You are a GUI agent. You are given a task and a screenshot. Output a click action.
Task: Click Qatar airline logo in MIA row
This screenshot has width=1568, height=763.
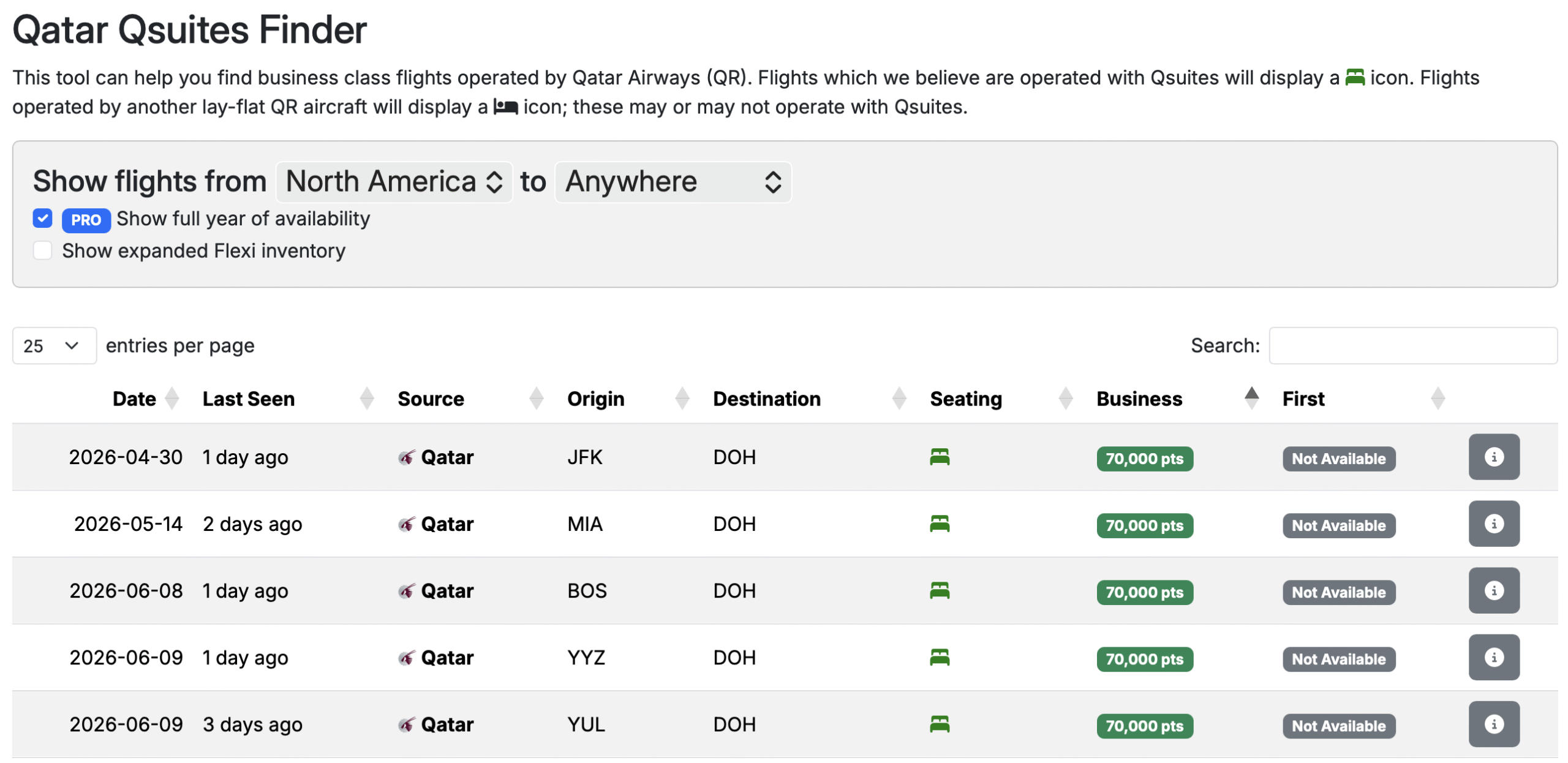pyautogui.click(x=406, y=524)
